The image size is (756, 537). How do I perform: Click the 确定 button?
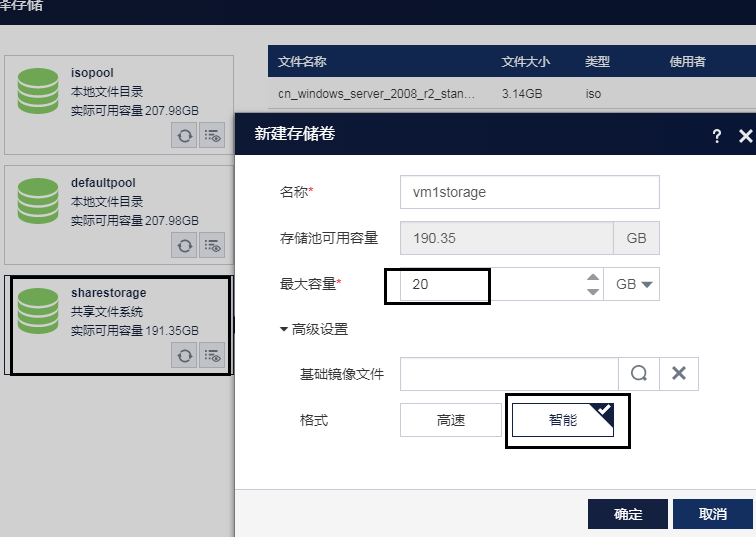(x=628, y=514)
